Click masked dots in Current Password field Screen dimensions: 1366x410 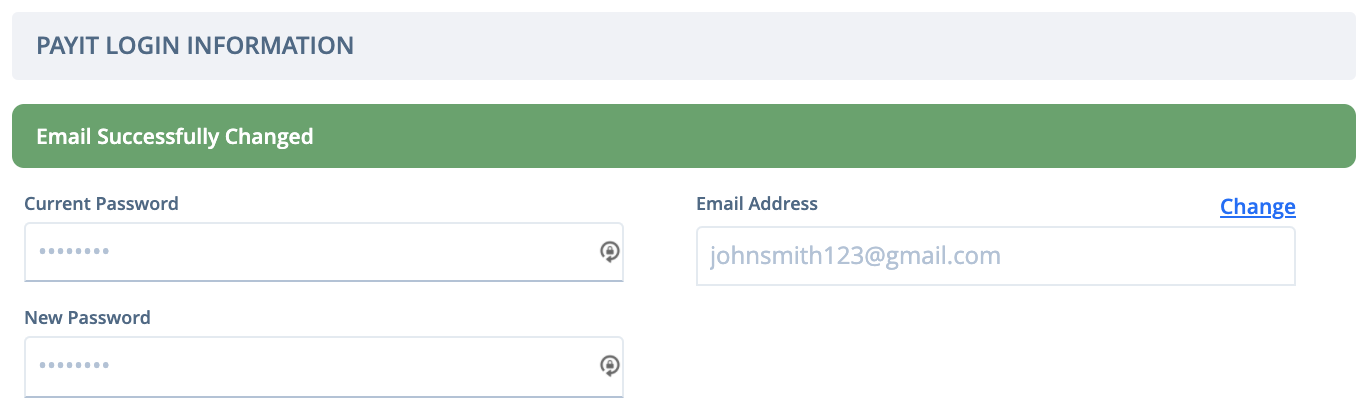74,252
